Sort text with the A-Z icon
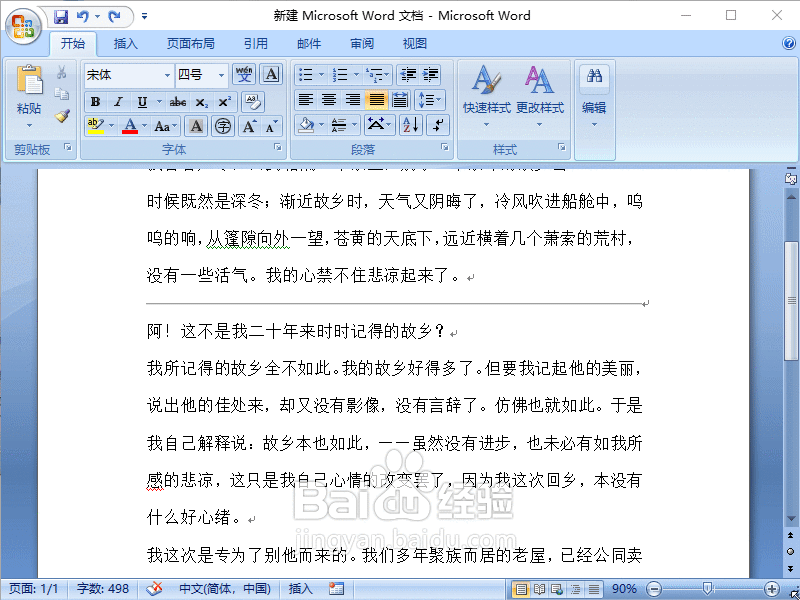This screenshot has width=800, height=600. 411,124
